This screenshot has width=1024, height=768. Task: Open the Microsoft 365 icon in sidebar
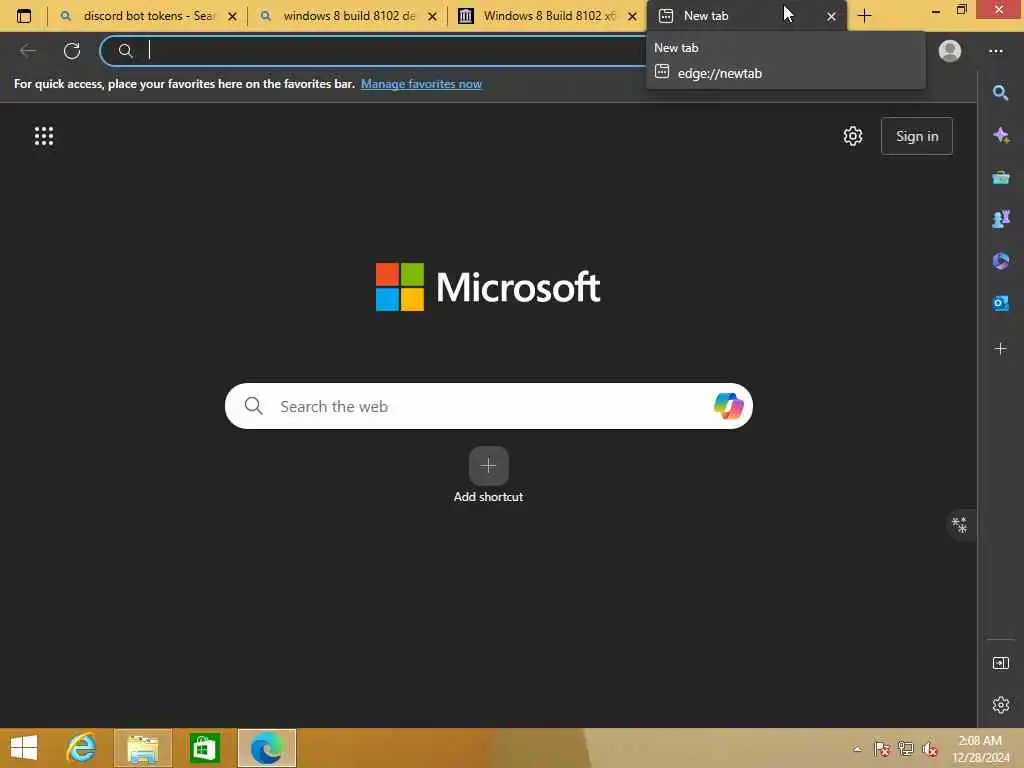point(1000,261)
